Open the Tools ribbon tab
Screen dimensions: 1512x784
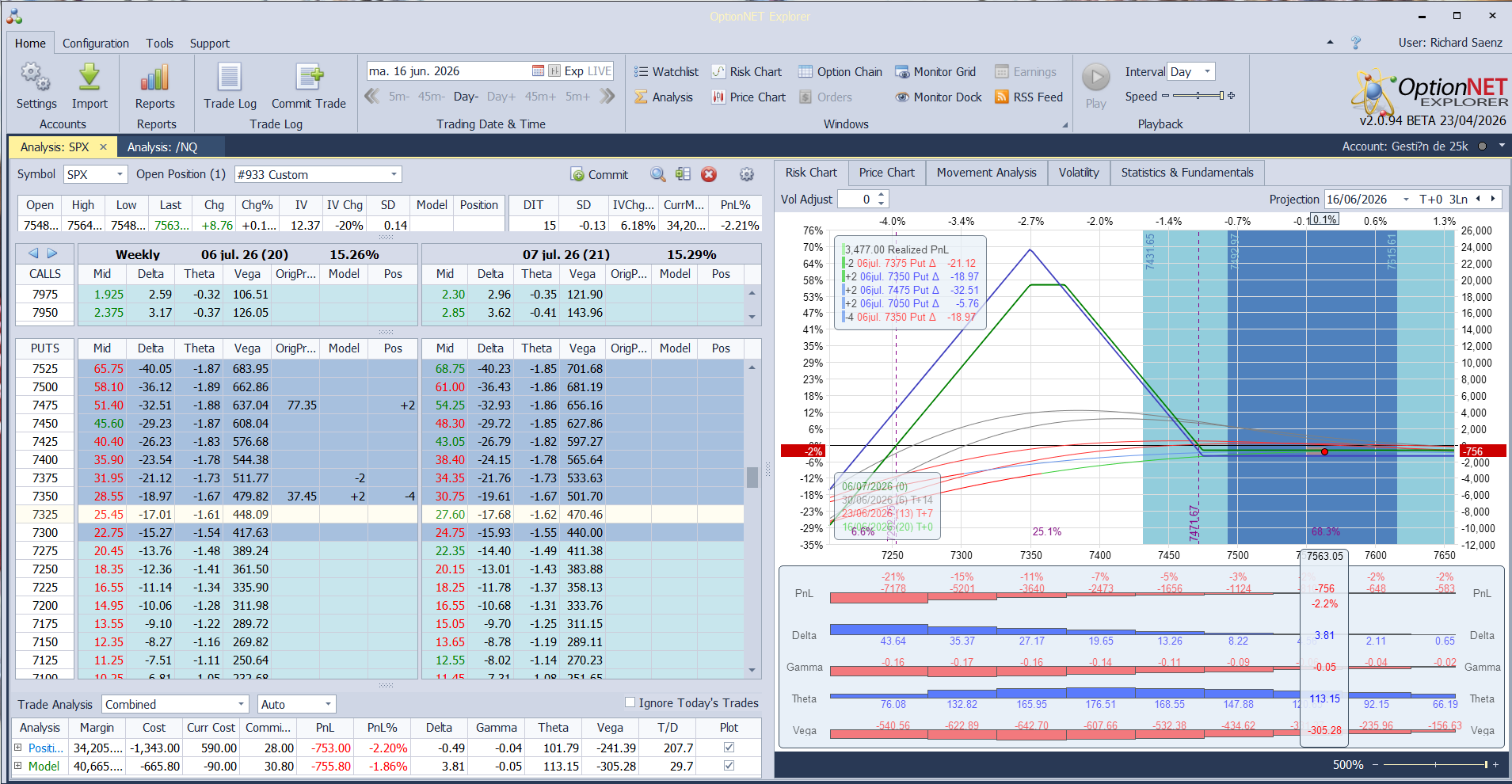pyautogui.click(x=159, y=44)
